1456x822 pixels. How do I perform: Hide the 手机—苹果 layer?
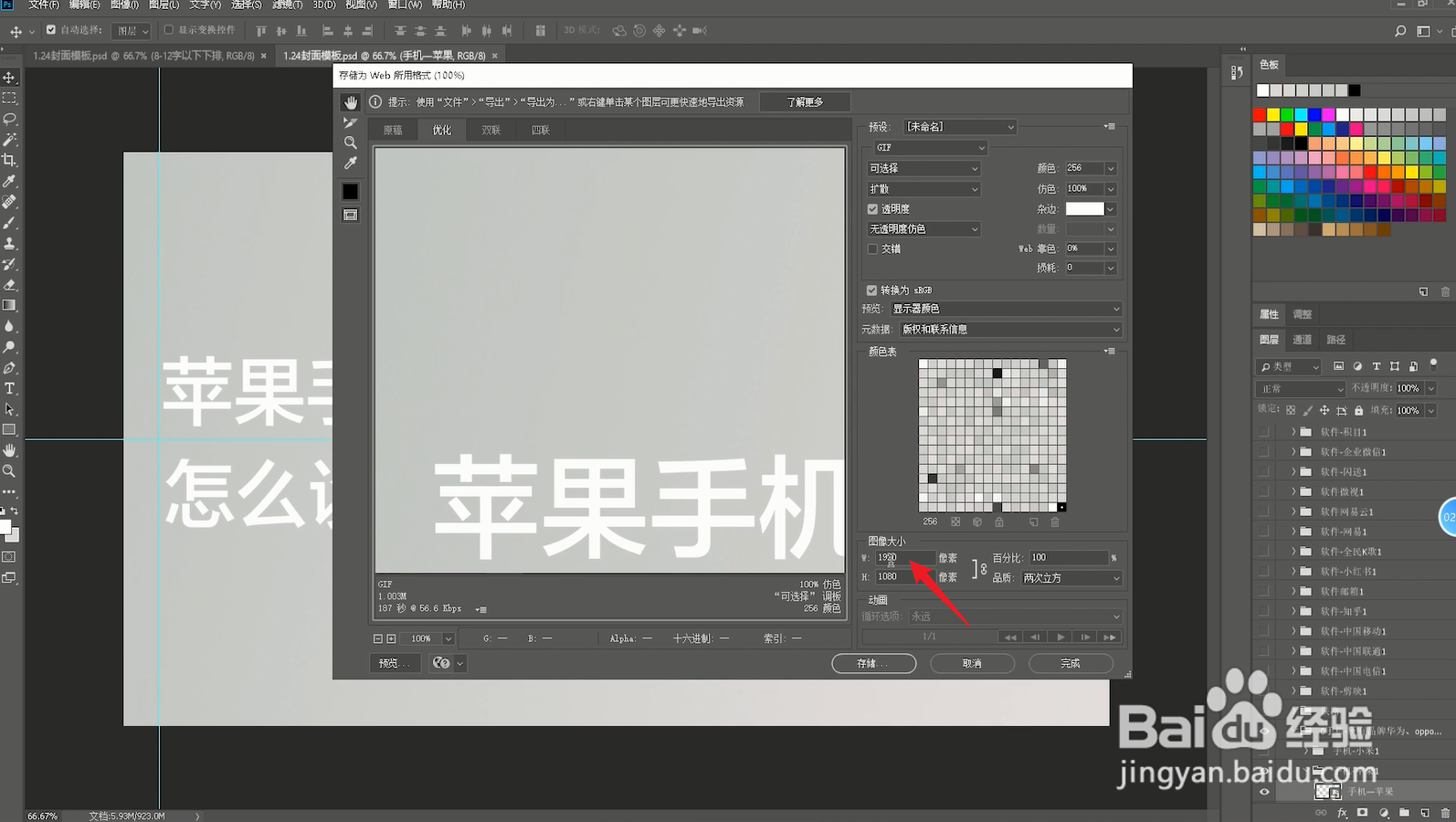click(x=1264, y=792)
